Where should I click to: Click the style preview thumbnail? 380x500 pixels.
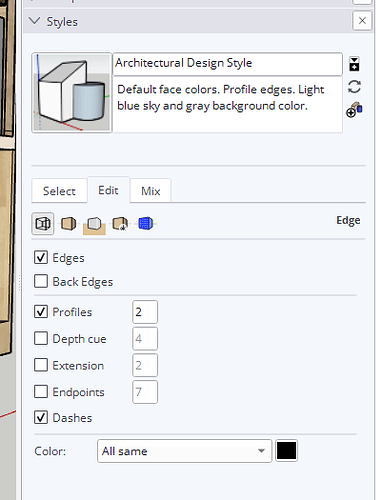coord(72,93)
